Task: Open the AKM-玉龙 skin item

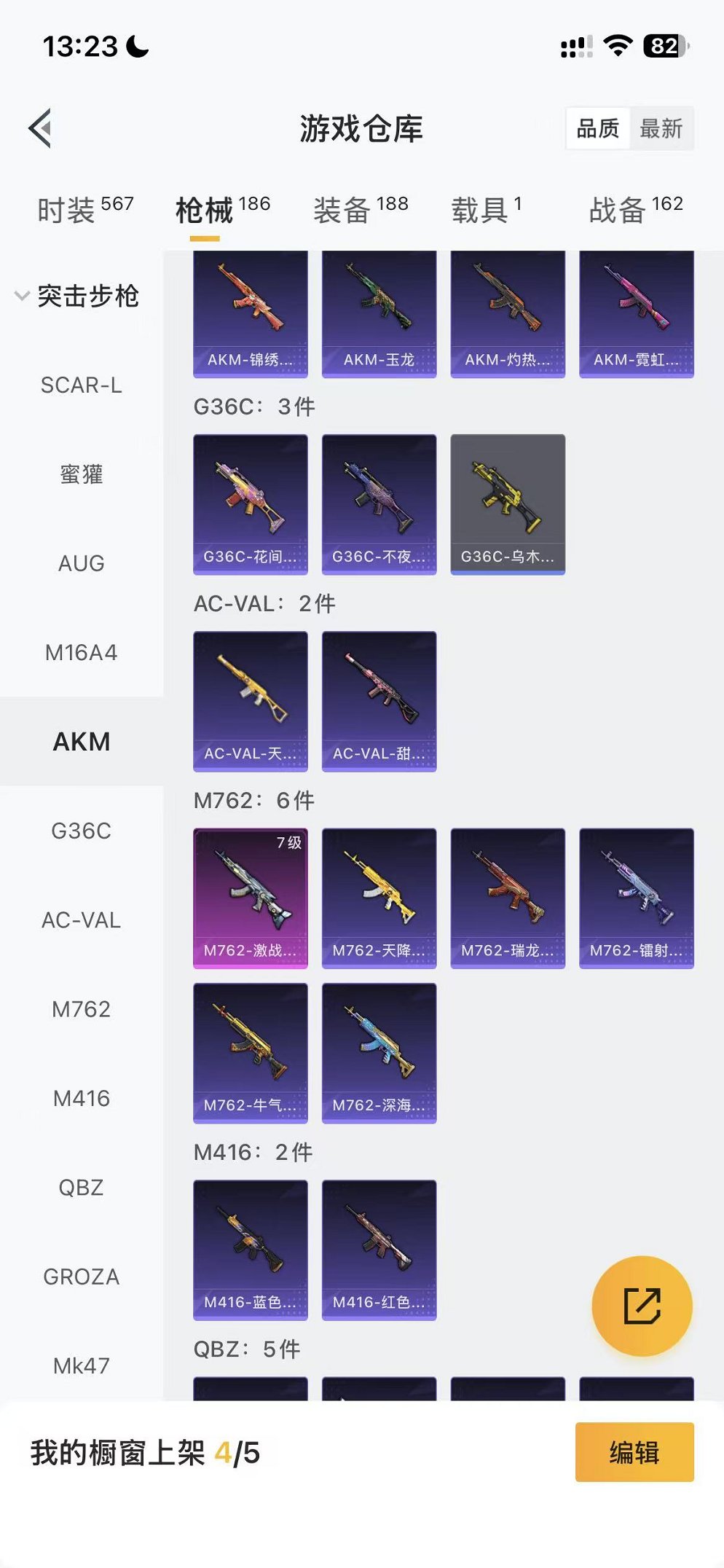Action: point(379,314)
